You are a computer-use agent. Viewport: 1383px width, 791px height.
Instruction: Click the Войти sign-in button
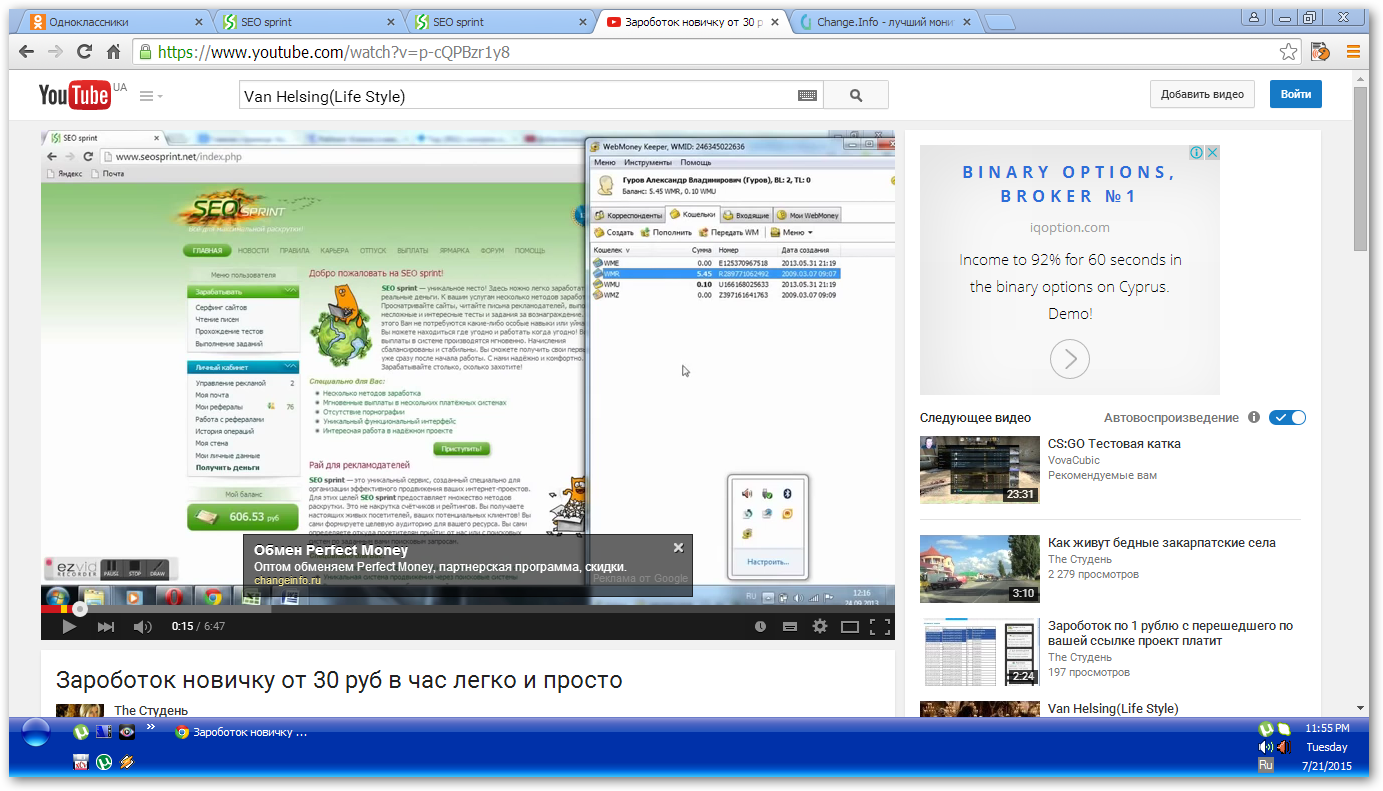[x=1296, y=95]
